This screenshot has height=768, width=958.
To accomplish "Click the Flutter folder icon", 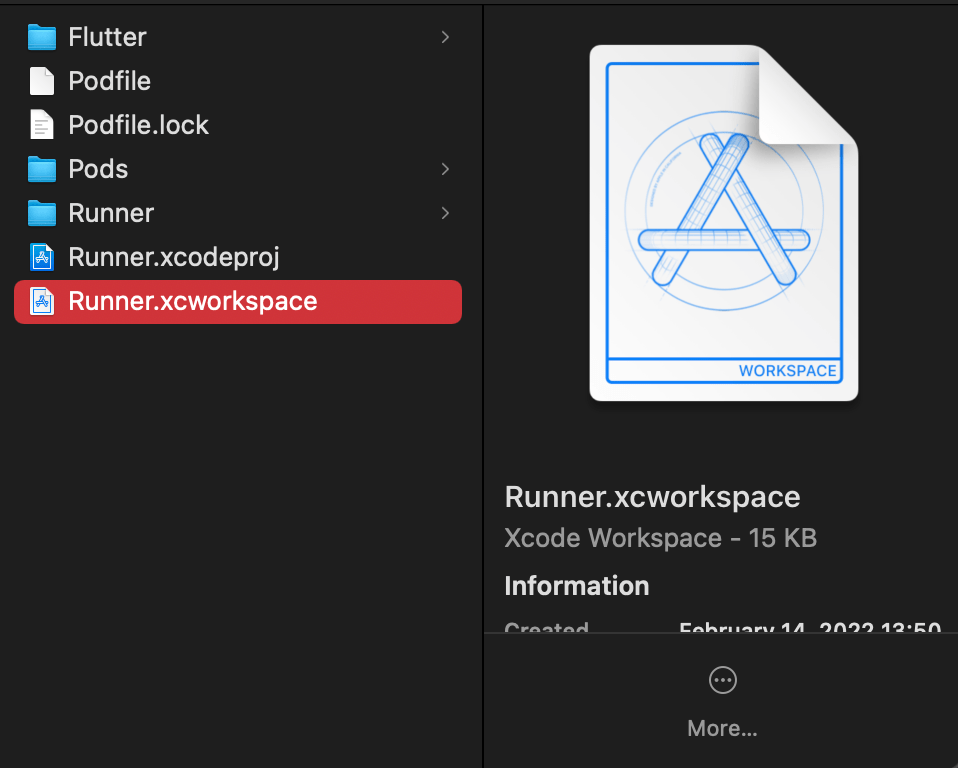I will 41,37.
